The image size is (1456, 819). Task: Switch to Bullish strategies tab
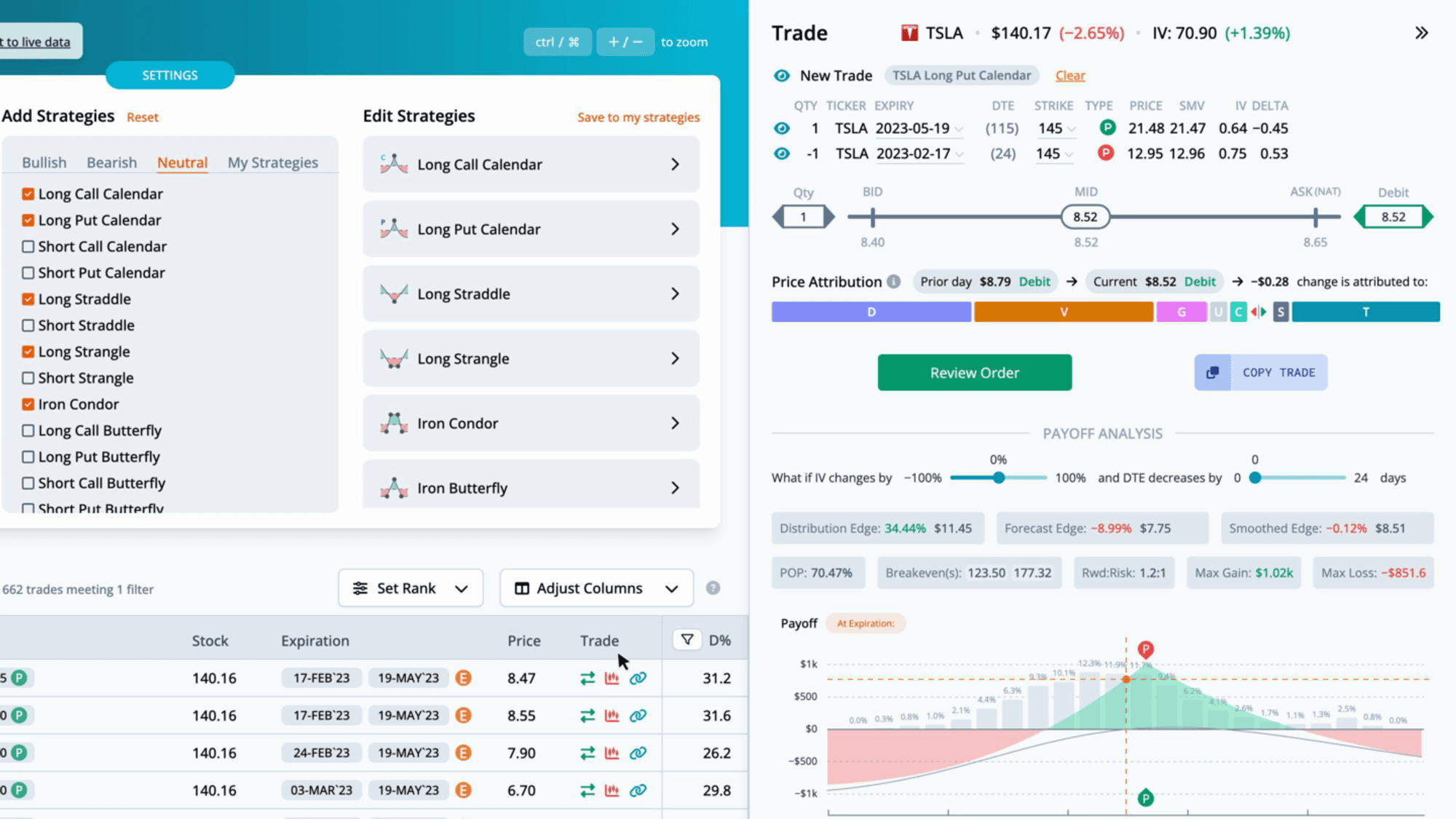click(44, 162)
